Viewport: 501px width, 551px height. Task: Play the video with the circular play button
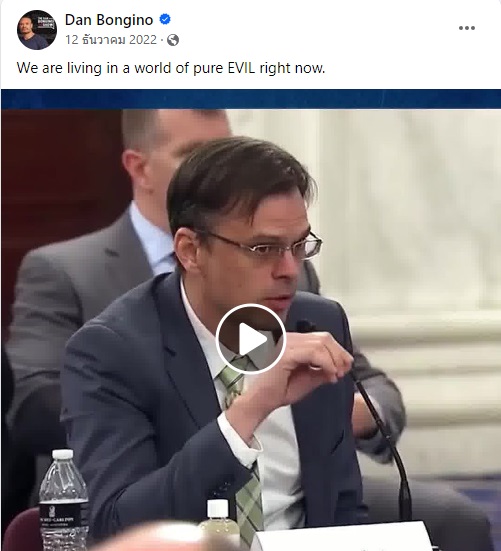coord(250,339)
